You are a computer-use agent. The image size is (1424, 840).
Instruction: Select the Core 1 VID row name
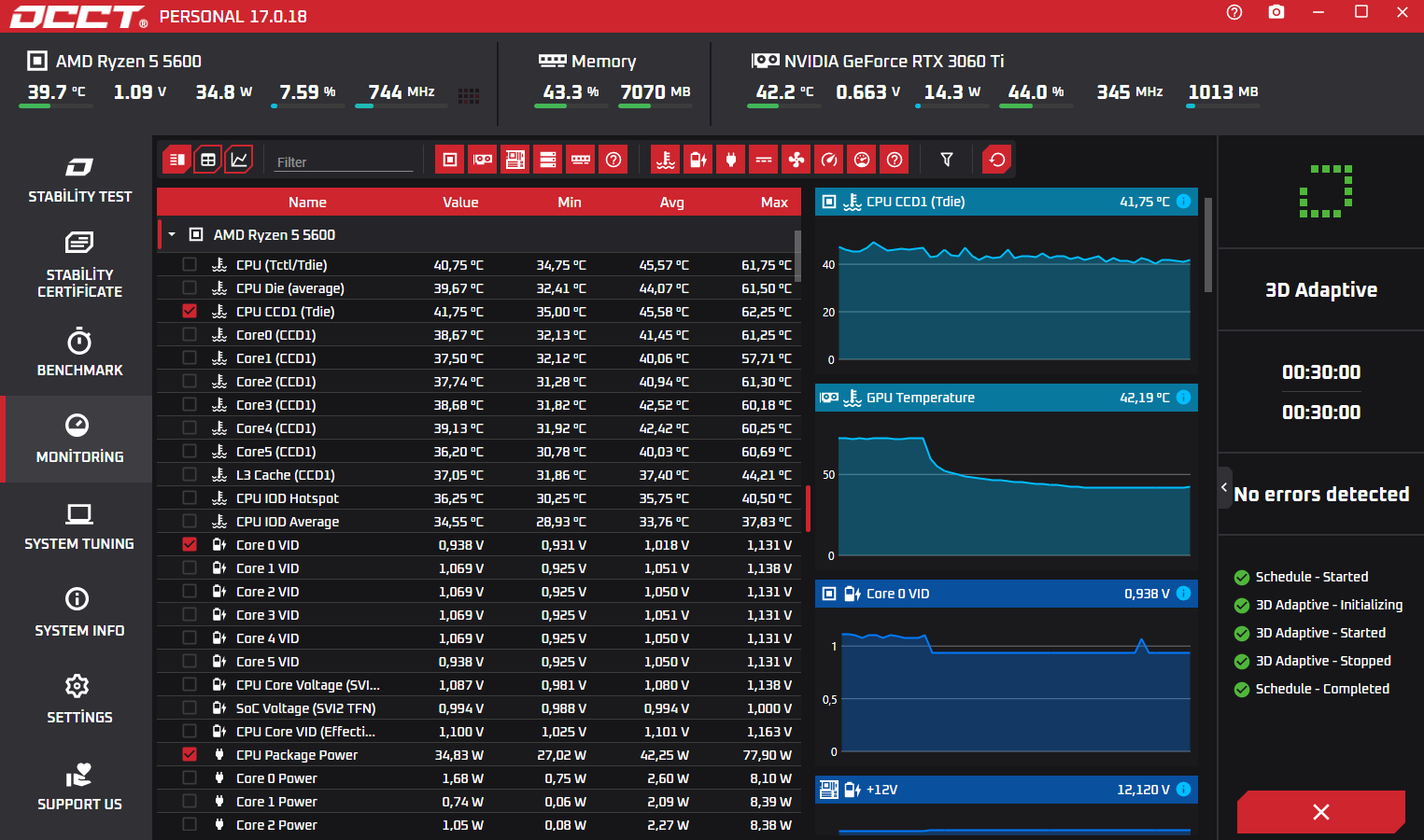[x=267, y=568]
